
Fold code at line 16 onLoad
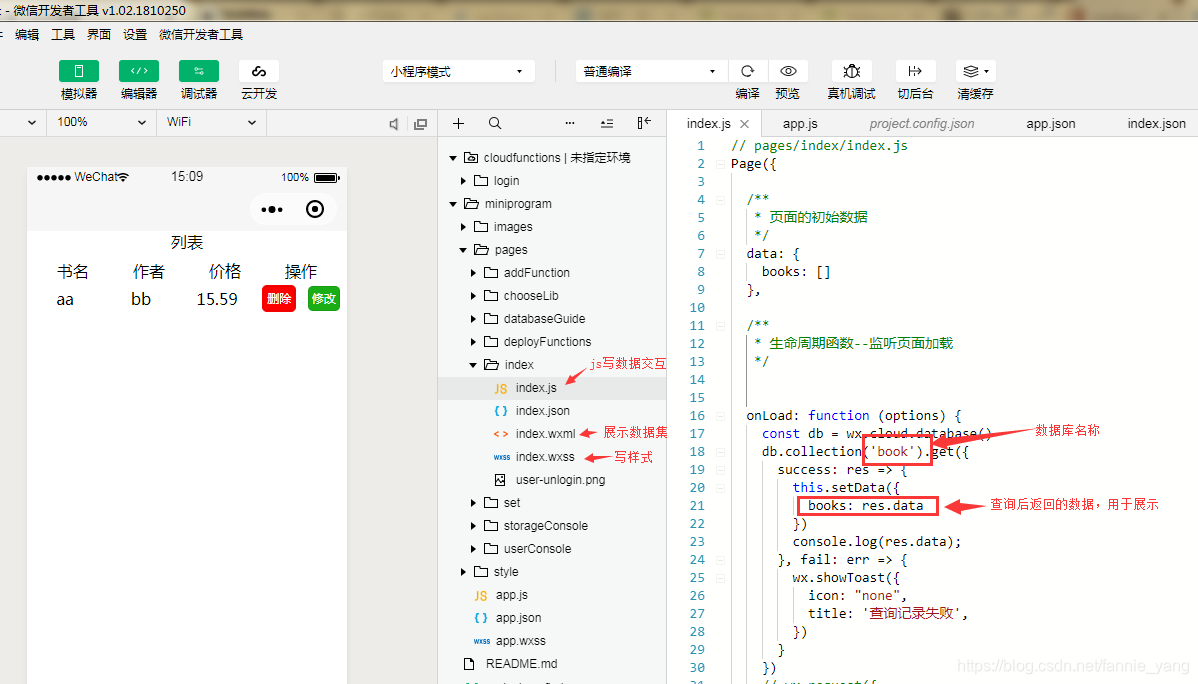tap(720, 416)
